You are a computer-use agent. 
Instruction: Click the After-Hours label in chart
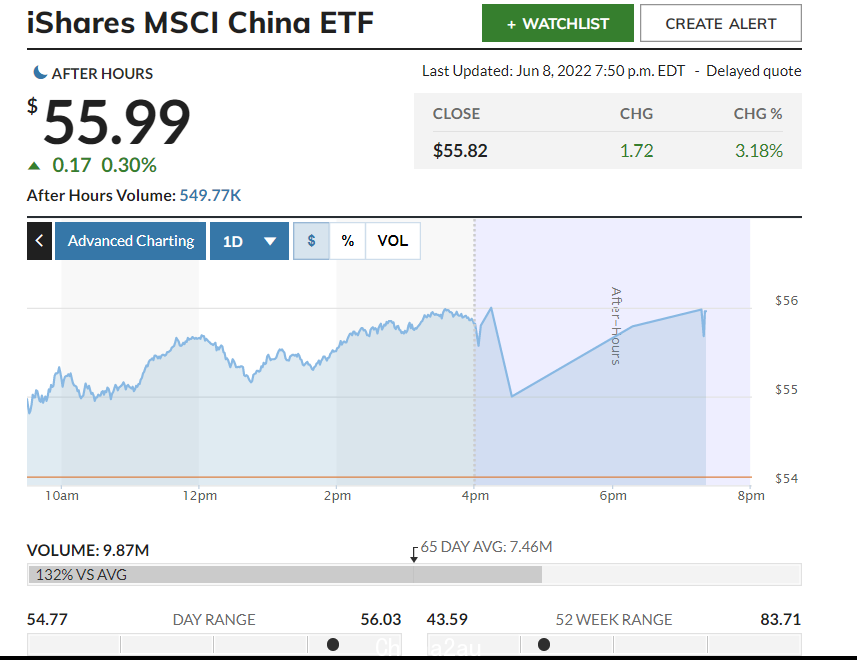(616, 326)
